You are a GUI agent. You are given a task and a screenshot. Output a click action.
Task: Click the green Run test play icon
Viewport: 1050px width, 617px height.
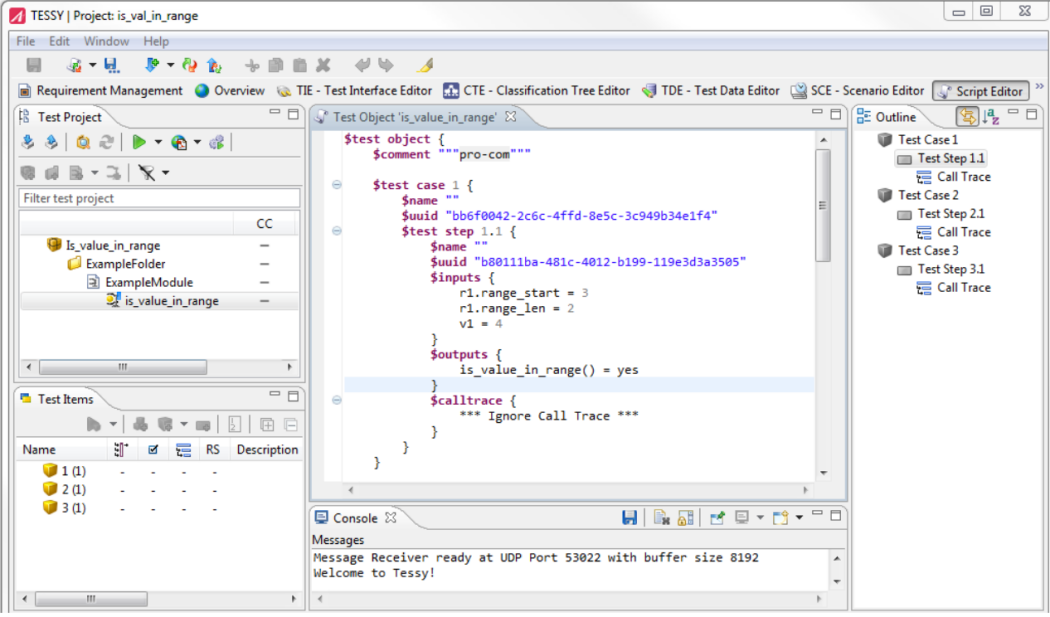(x=139, y=143)
